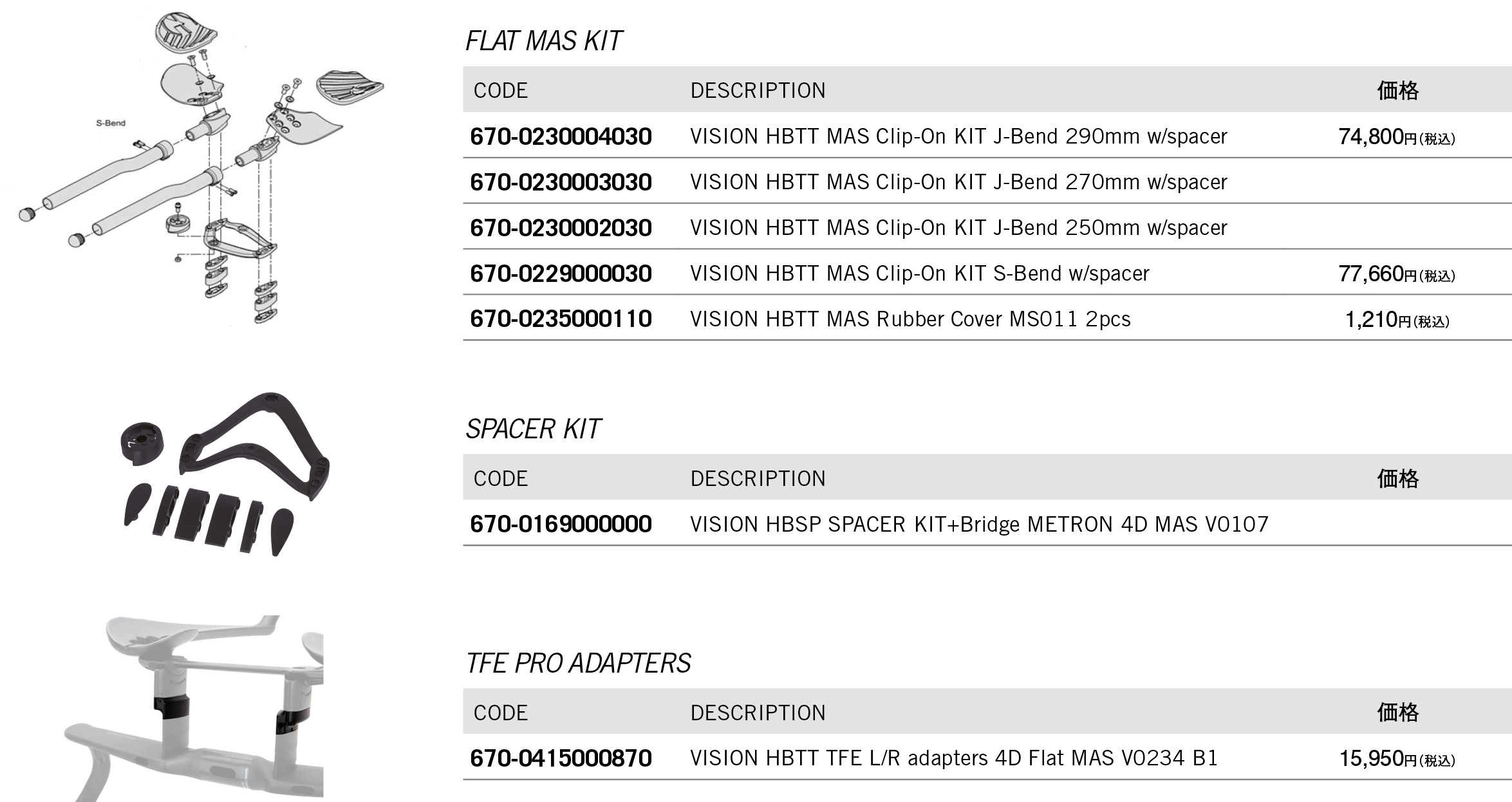Select product code 670-0230002030
This screenshot has width=1512, height=802.
[x=561, y=228]
